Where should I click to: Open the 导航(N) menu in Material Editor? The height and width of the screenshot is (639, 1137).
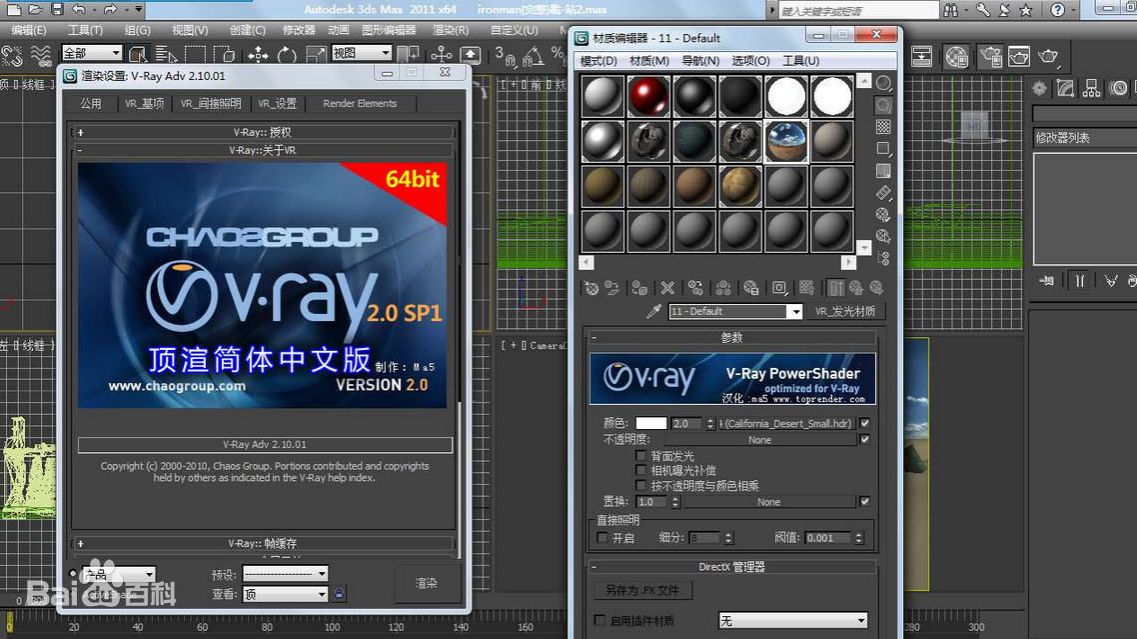(x=700, y=61)
